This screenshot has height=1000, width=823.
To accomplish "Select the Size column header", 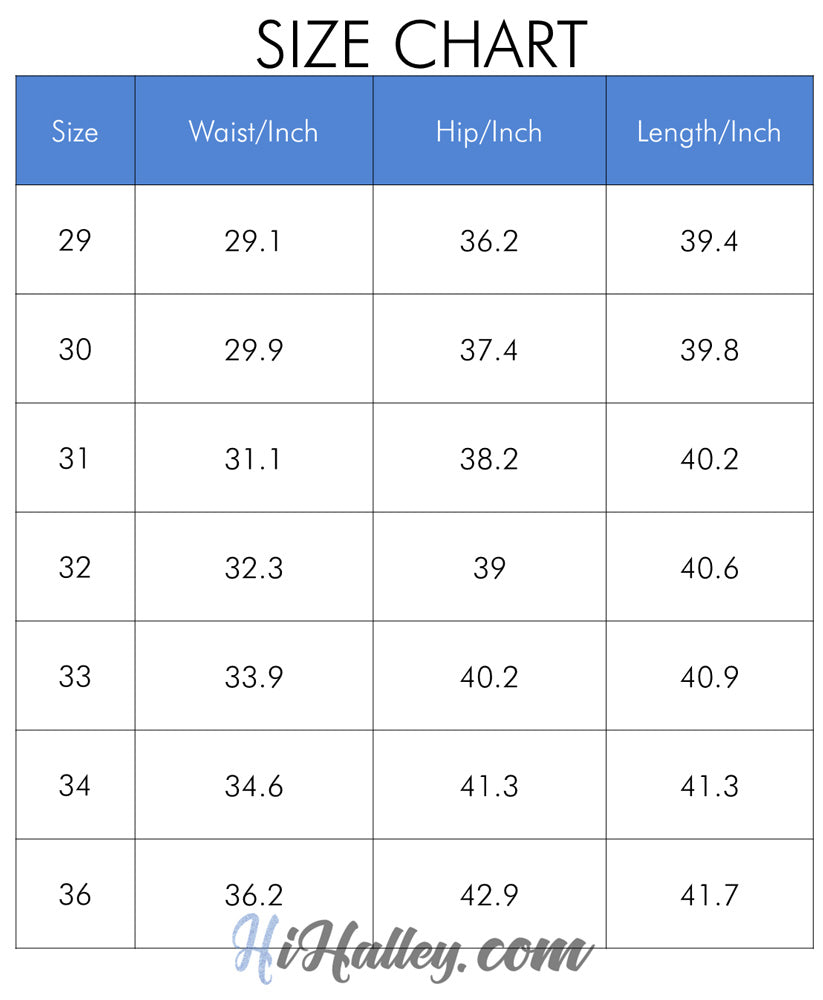I will [75, 131].
